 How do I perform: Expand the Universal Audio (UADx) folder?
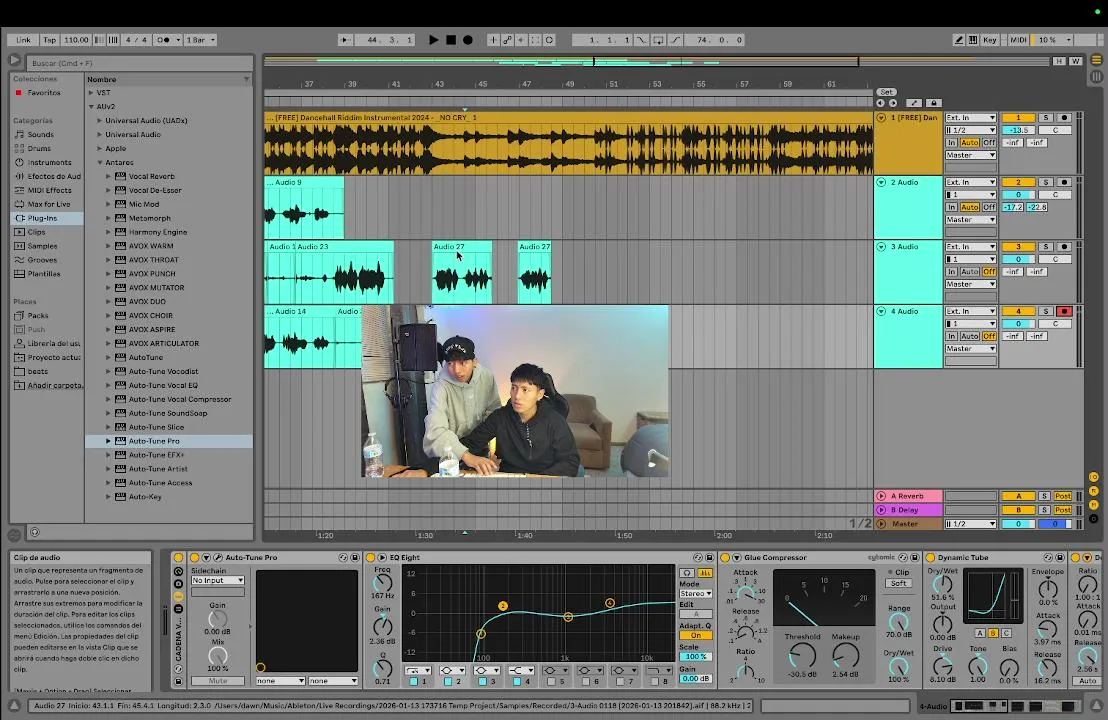point(100,121)
